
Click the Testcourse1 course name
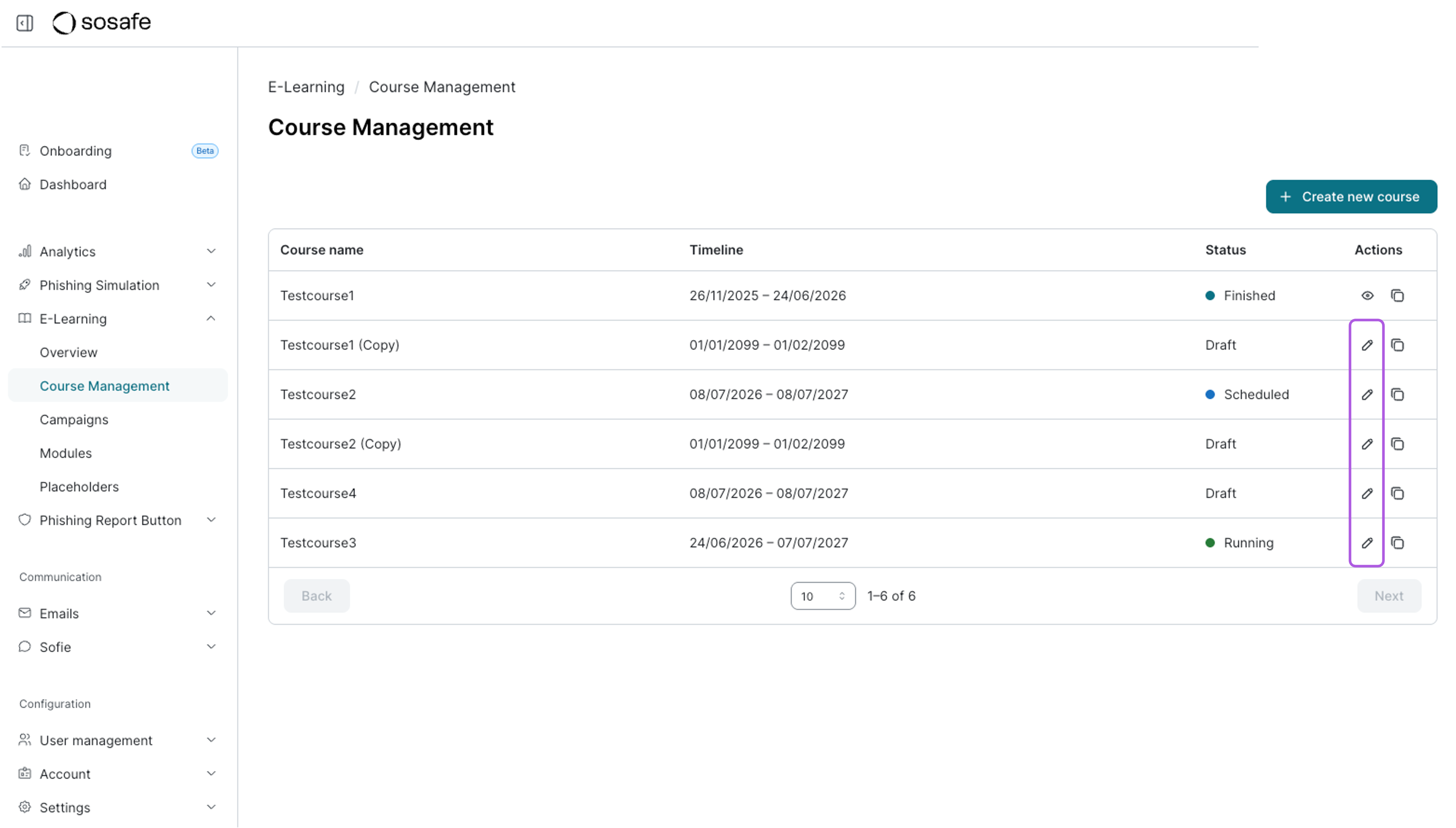(317, 296)
